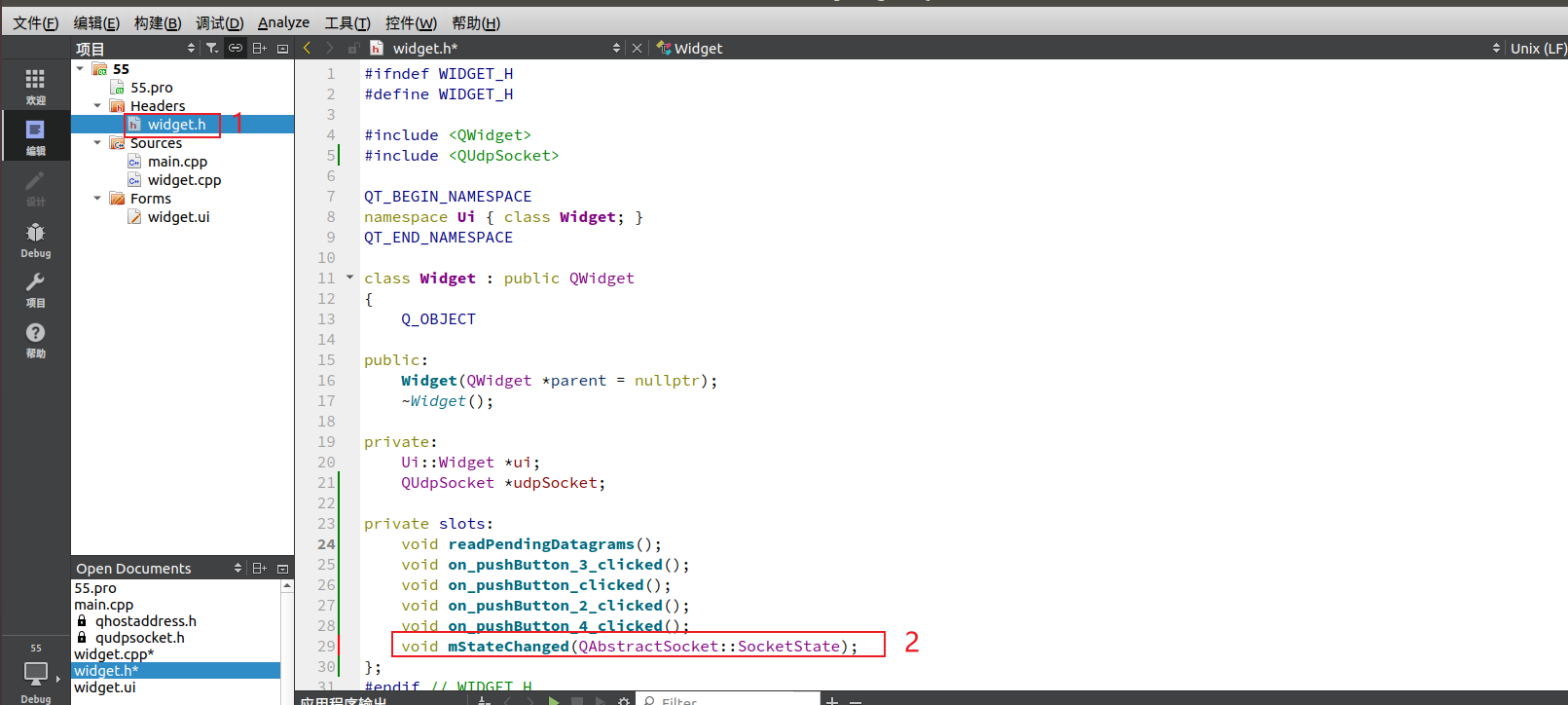Image resolution: width=1568 pixels, height=705 pixels.
Task: Click the 55.pro file icon
Action: tap(118, 88)
